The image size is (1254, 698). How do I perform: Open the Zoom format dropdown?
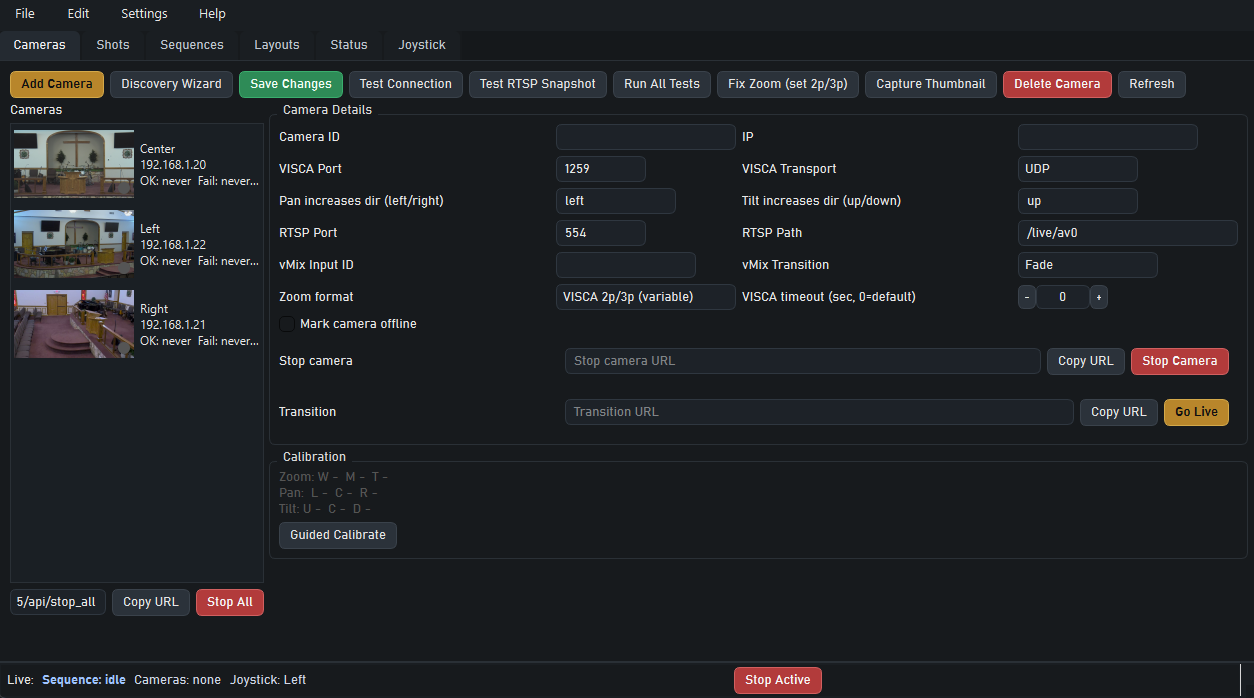click(x=645, y=296)
